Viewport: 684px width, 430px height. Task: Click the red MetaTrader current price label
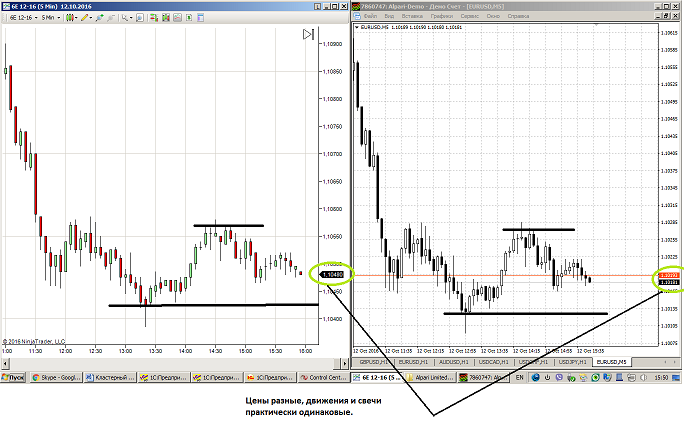pos(670,275)
